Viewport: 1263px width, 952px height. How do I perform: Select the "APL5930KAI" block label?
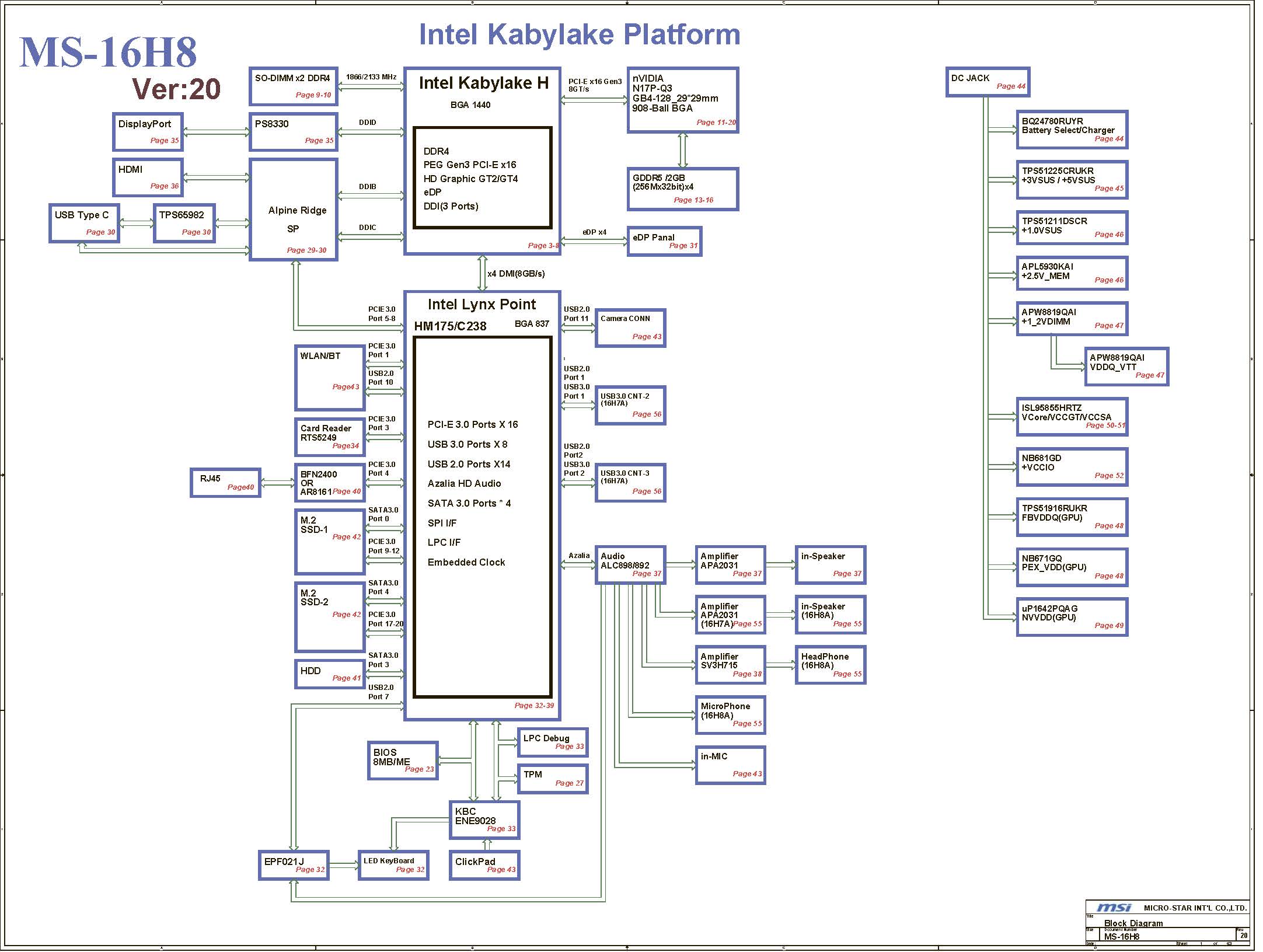click(x=1047, y=267)
